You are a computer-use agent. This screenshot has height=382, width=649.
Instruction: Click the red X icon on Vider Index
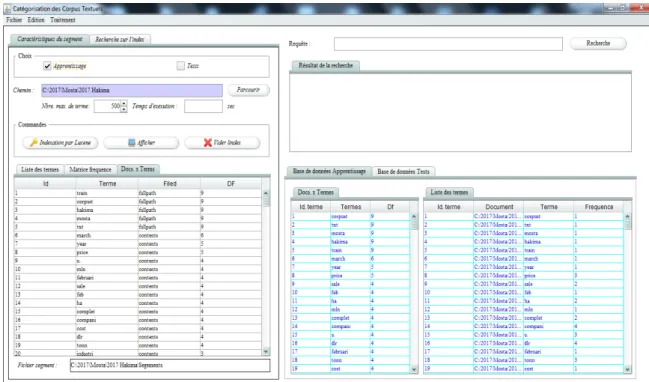click(x=208, y=142)
